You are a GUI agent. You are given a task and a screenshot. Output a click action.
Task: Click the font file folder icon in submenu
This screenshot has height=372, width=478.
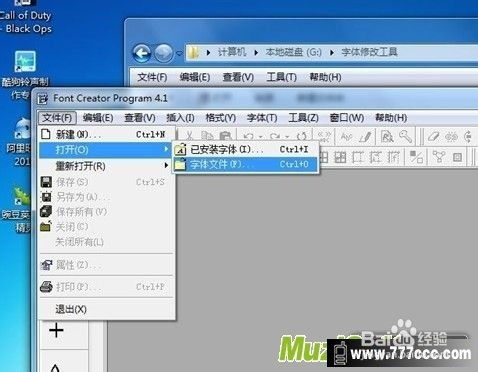(180, 164)
